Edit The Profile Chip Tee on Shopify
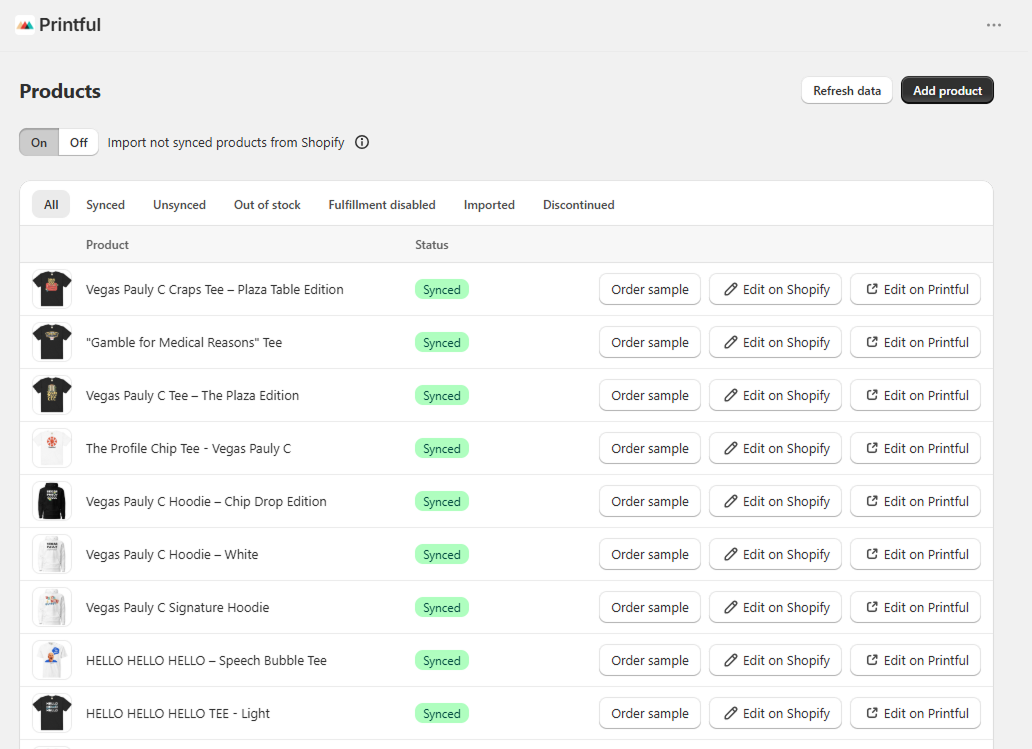This screenshot has width=1032, height=749. click(775, 448)
